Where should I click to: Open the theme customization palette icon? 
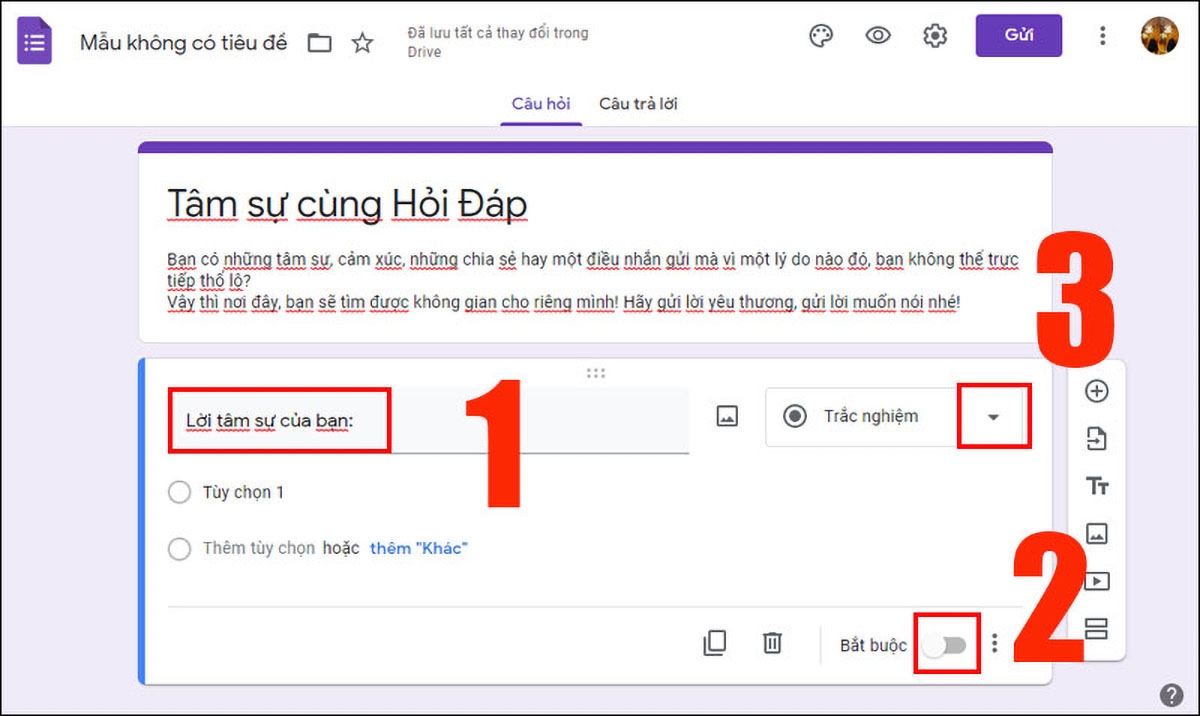click(x=820, y=35)
